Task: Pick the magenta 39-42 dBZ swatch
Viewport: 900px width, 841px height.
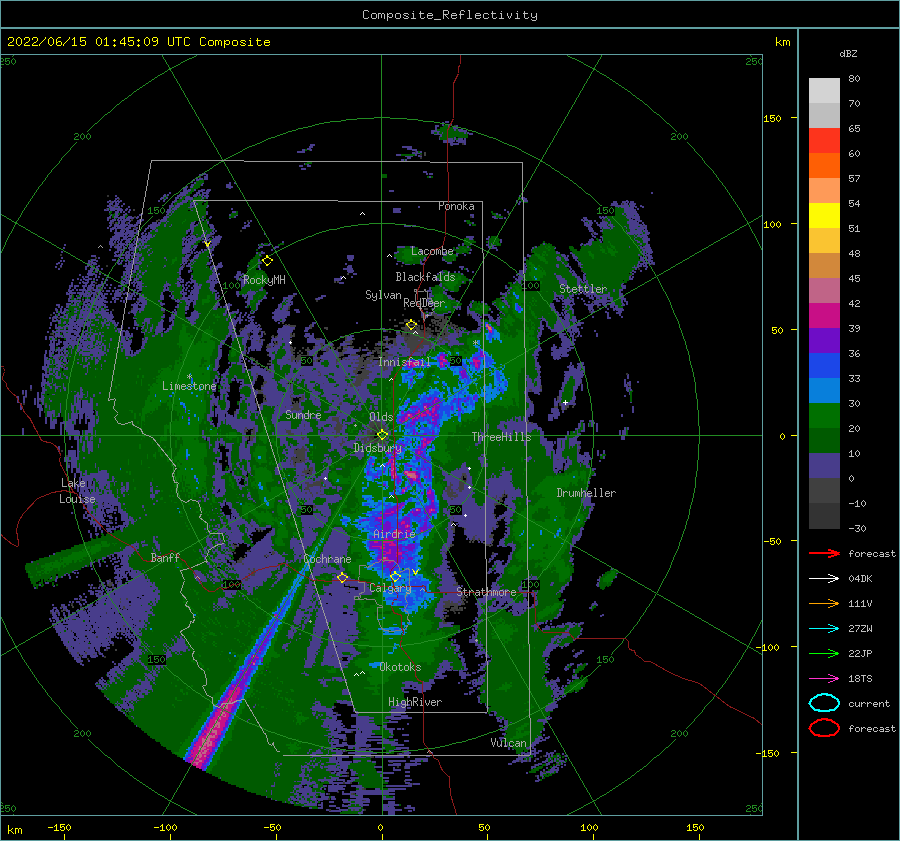Action: (824, 316)
